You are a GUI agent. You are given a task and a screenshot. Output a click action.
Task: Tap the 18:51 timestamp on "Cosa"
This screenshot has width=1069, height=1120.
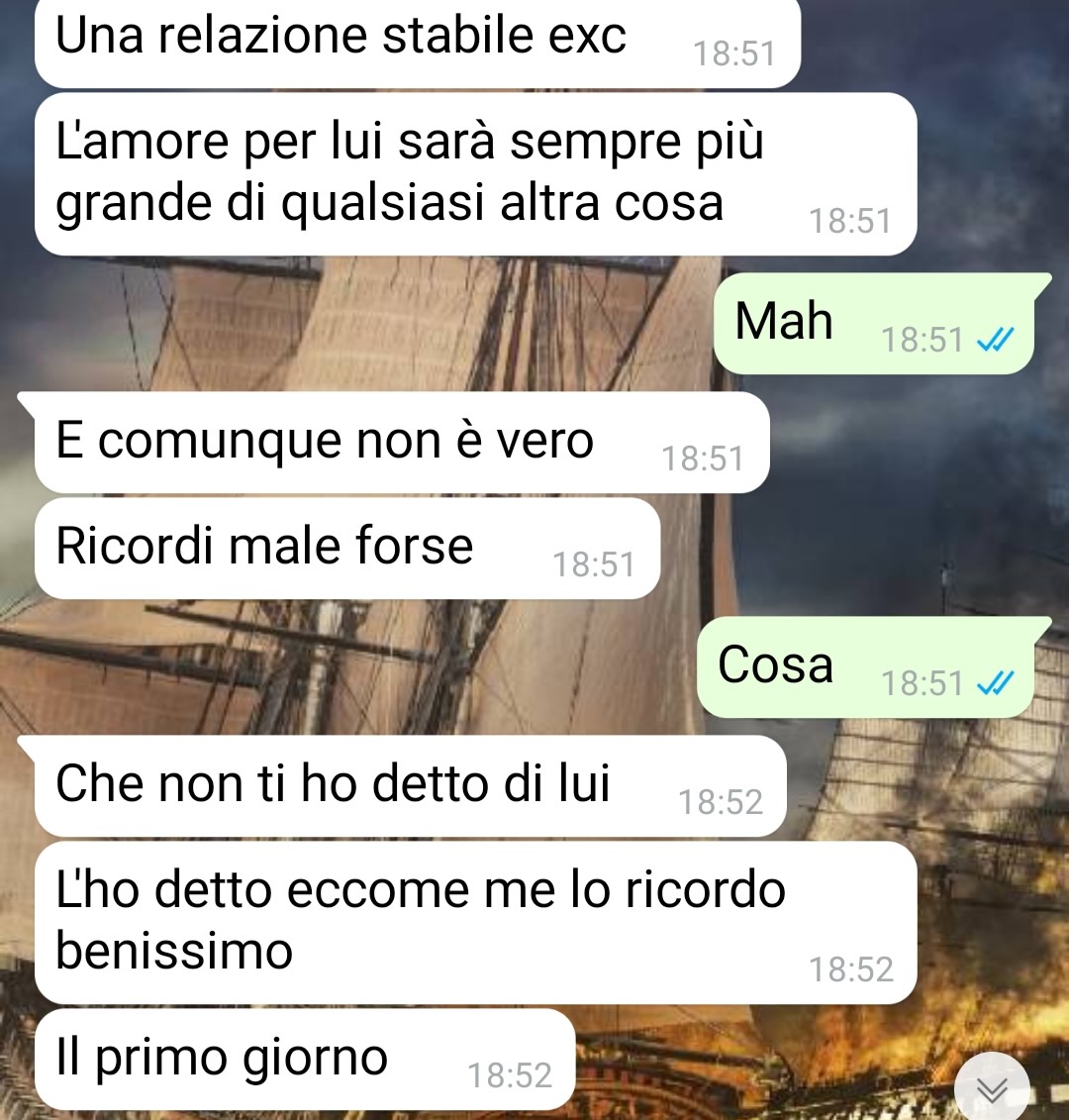[x=923, y=683]
